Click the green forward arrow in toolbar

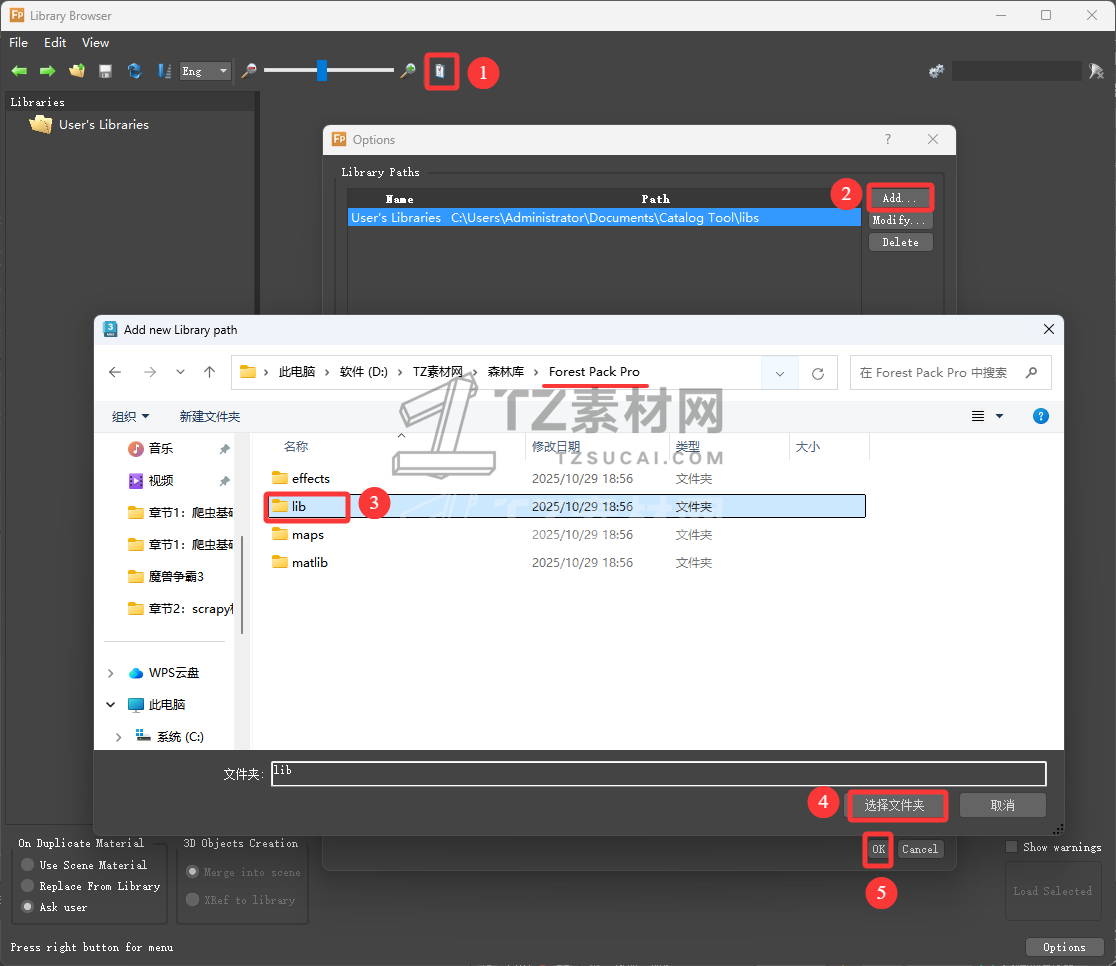pyautogui.click(x=48, y=71)
